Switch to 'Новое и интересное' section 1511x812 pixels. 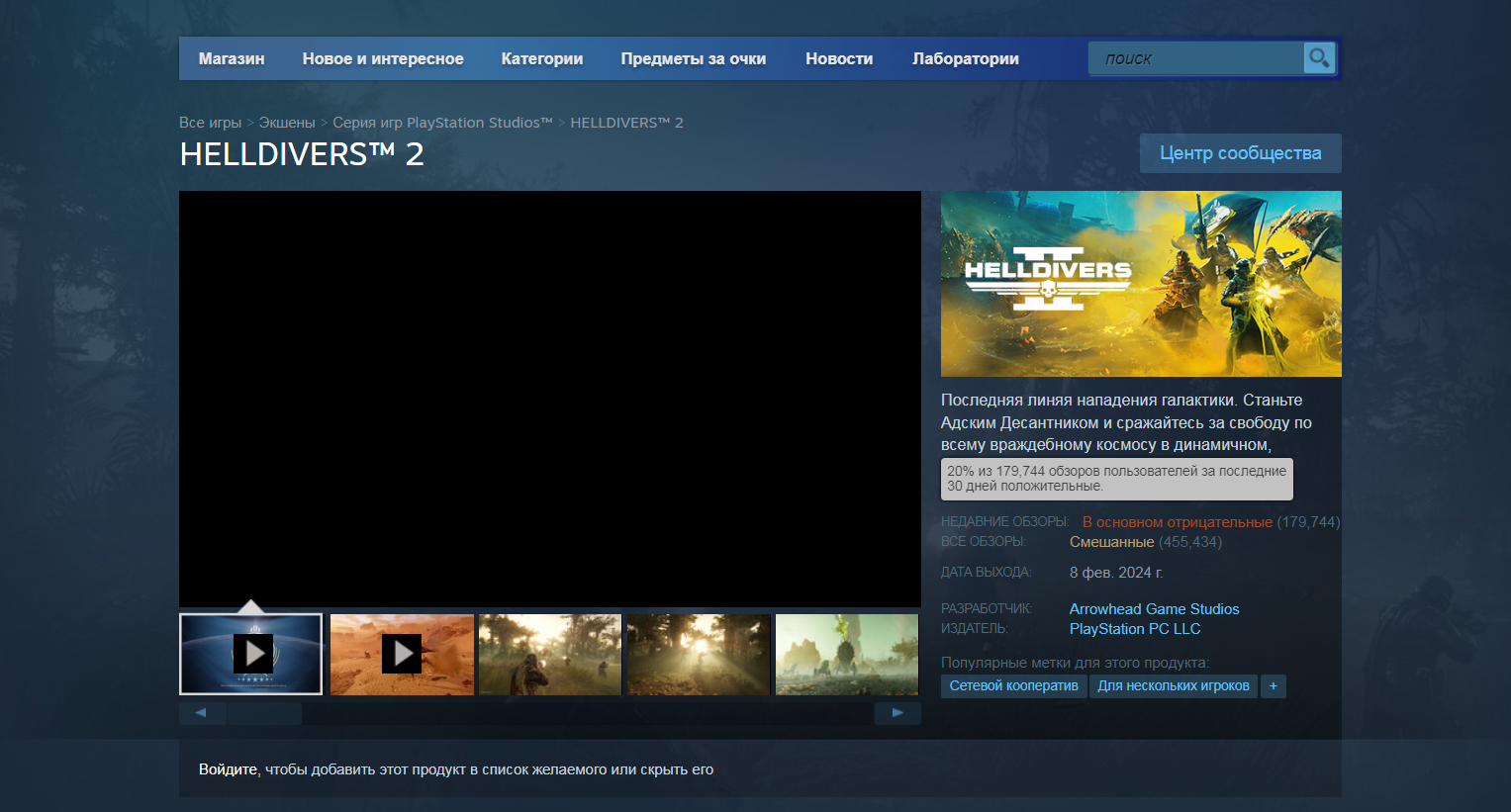(382, 58)
